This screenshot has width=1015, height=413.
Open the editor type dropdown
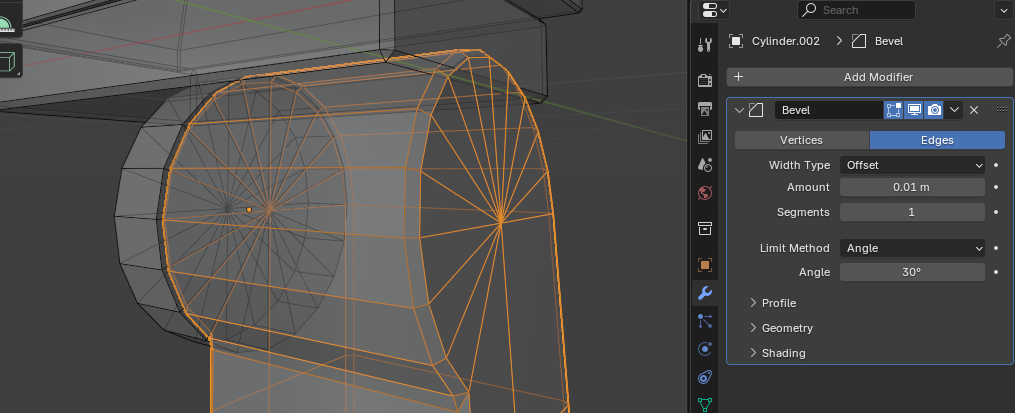714,10
